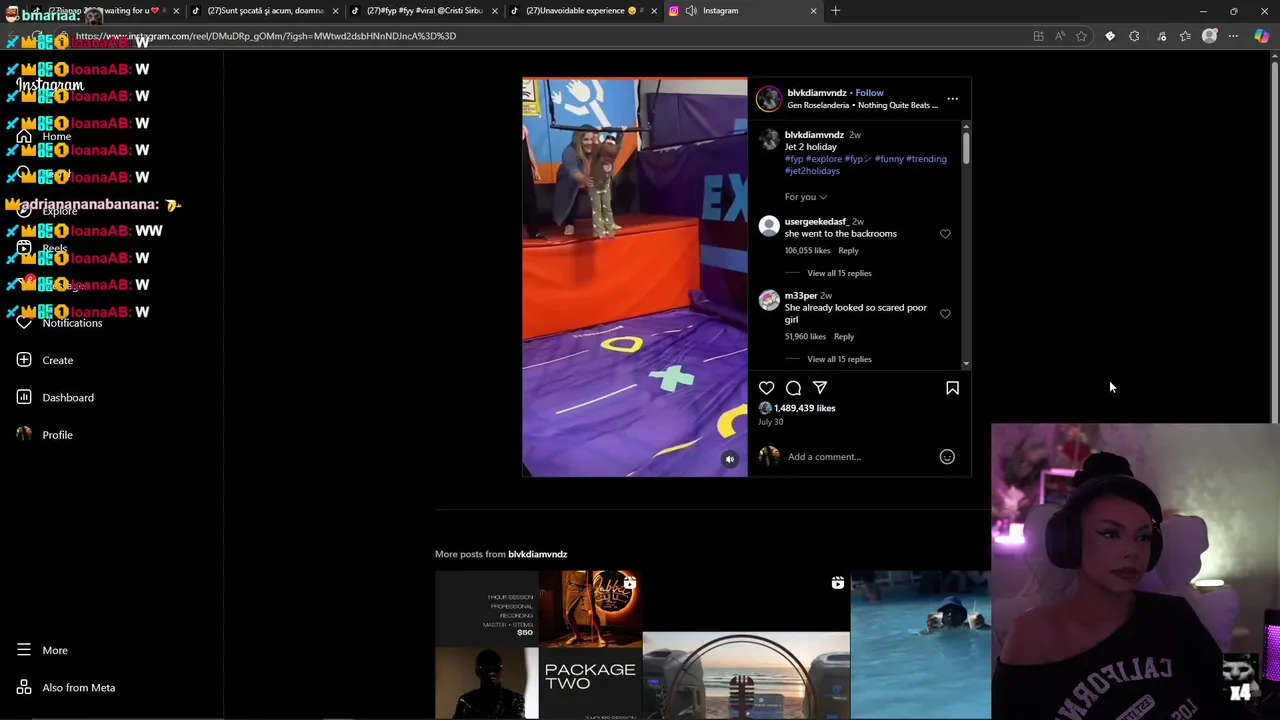This screenshot has width=1280, height=720.
Task: Add this page to favorites with the star
Action: click(x=1081, y=36)
